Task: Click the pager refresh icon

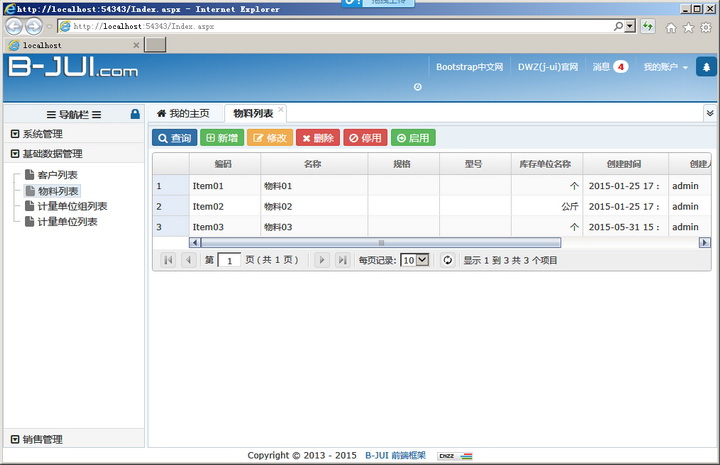Action: point(448,260)
